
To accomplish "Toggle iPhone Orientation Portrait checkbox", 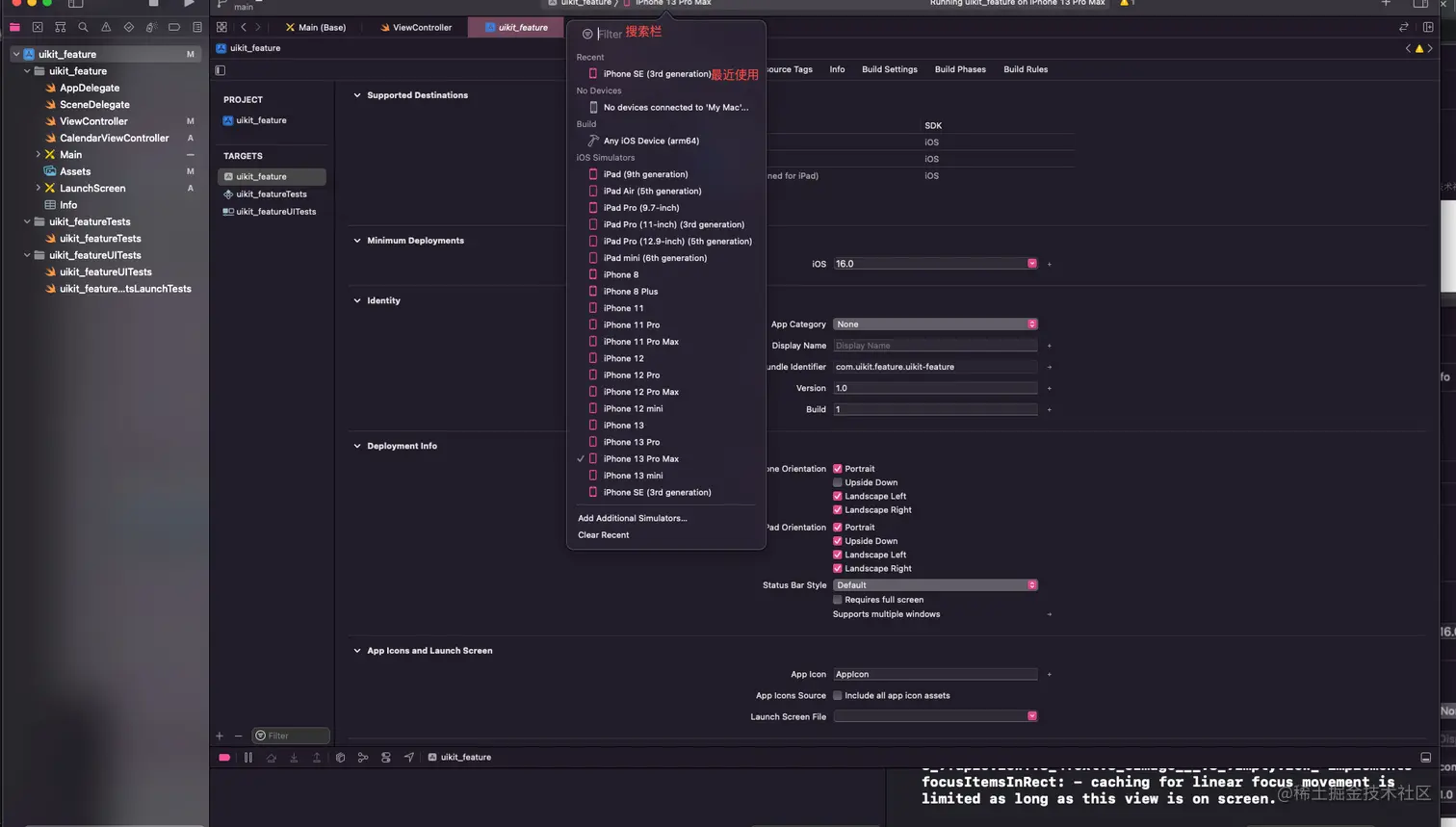I will point(838,469).
